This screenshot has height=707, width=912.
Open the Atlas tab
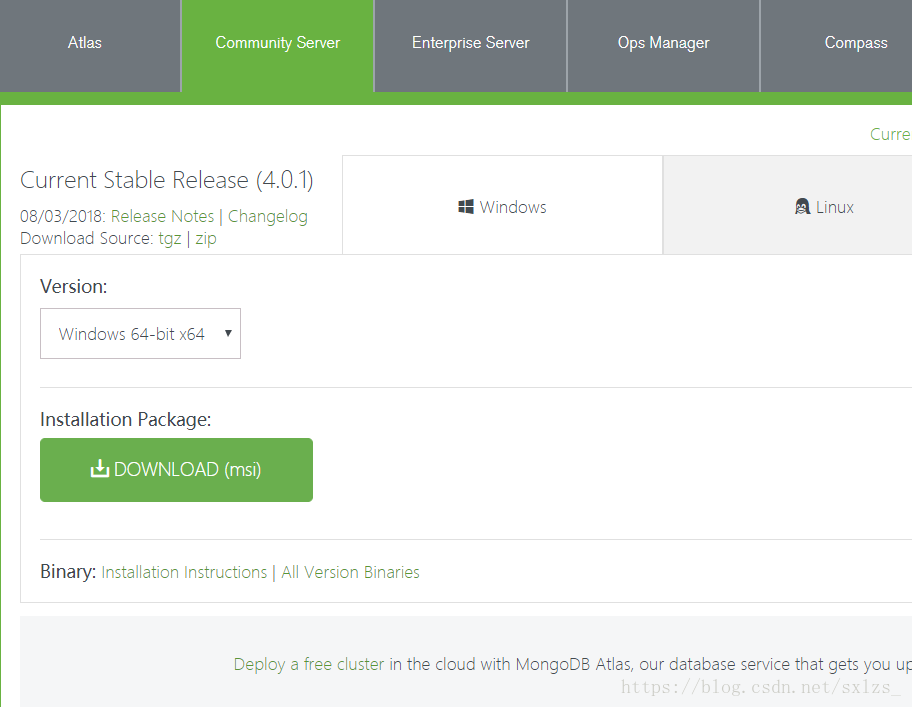[x=90, y=45]
